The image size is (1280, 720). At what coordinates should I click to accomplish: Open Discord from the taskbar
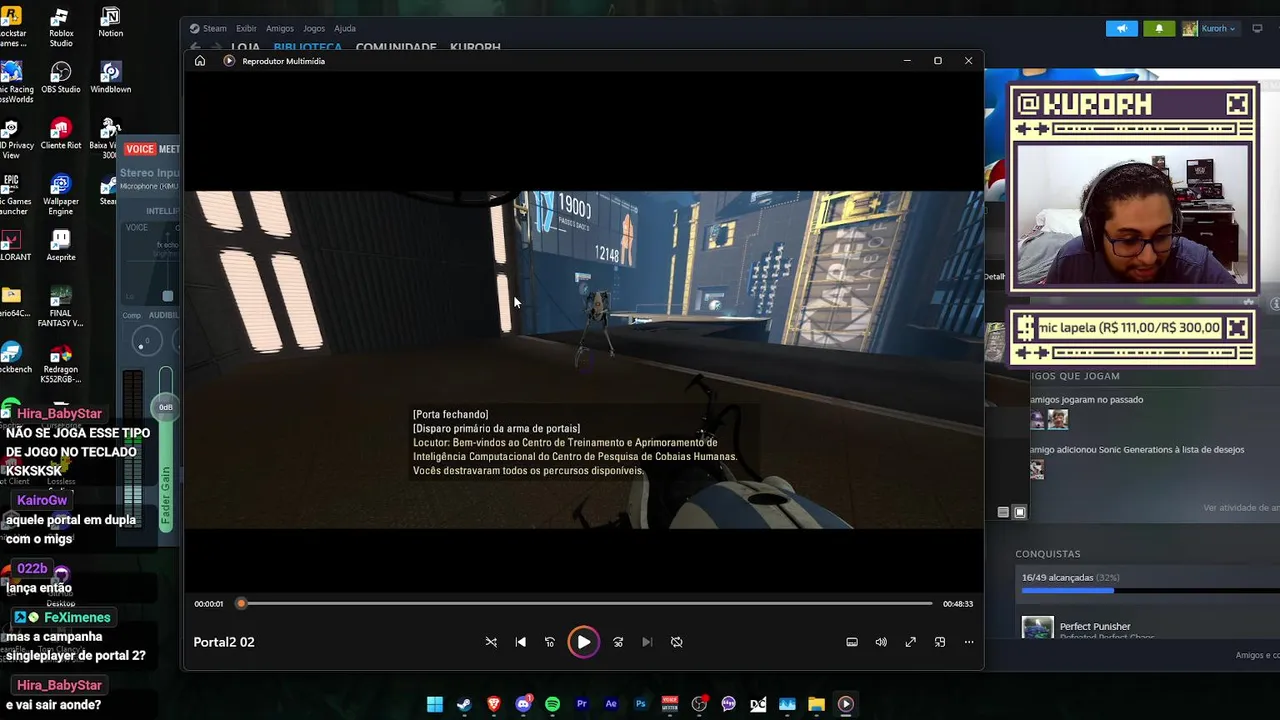(523, 704)
